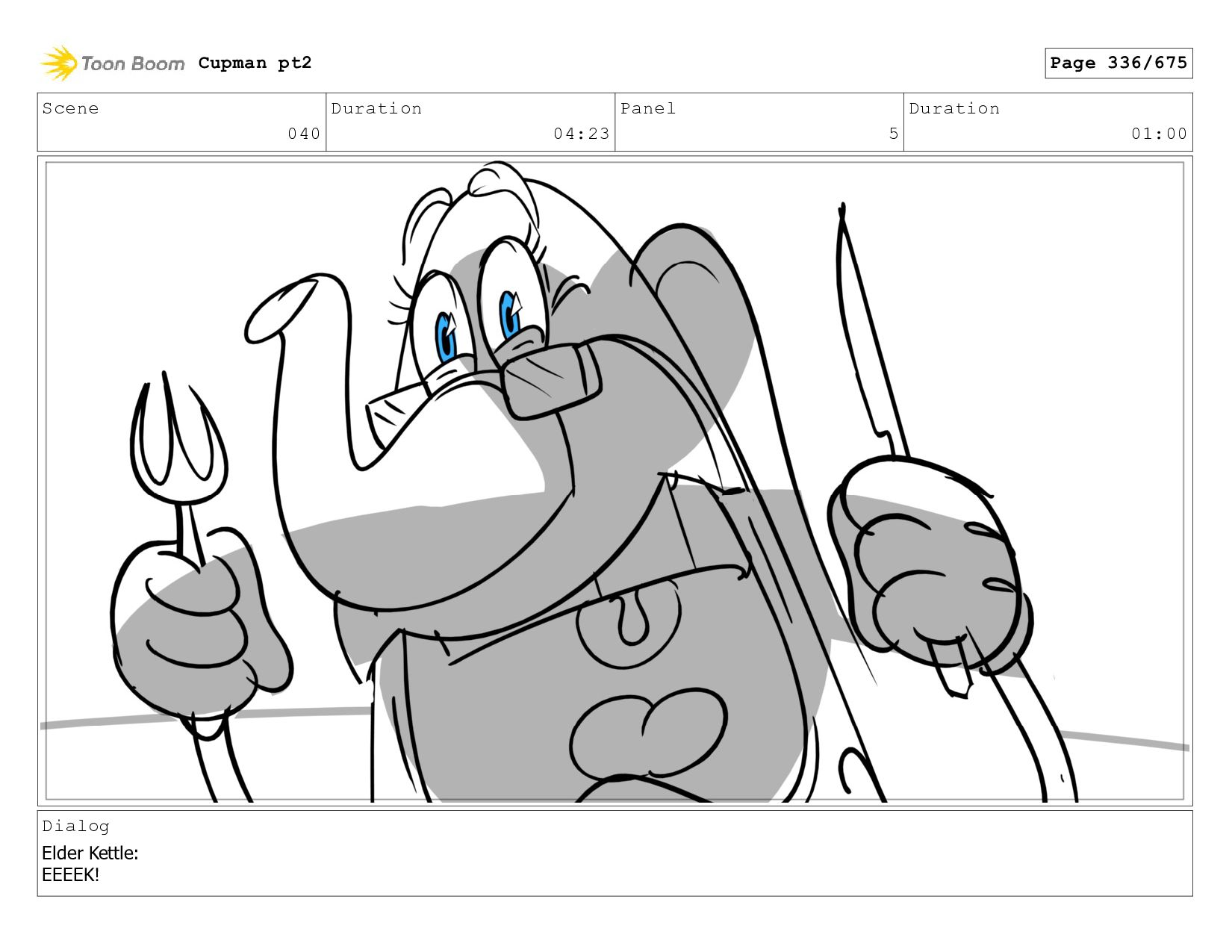Click the "Page 336/675" page indicator
Image resolution: width=1232 pixels, height=952 pixels.
[1119, 63]
